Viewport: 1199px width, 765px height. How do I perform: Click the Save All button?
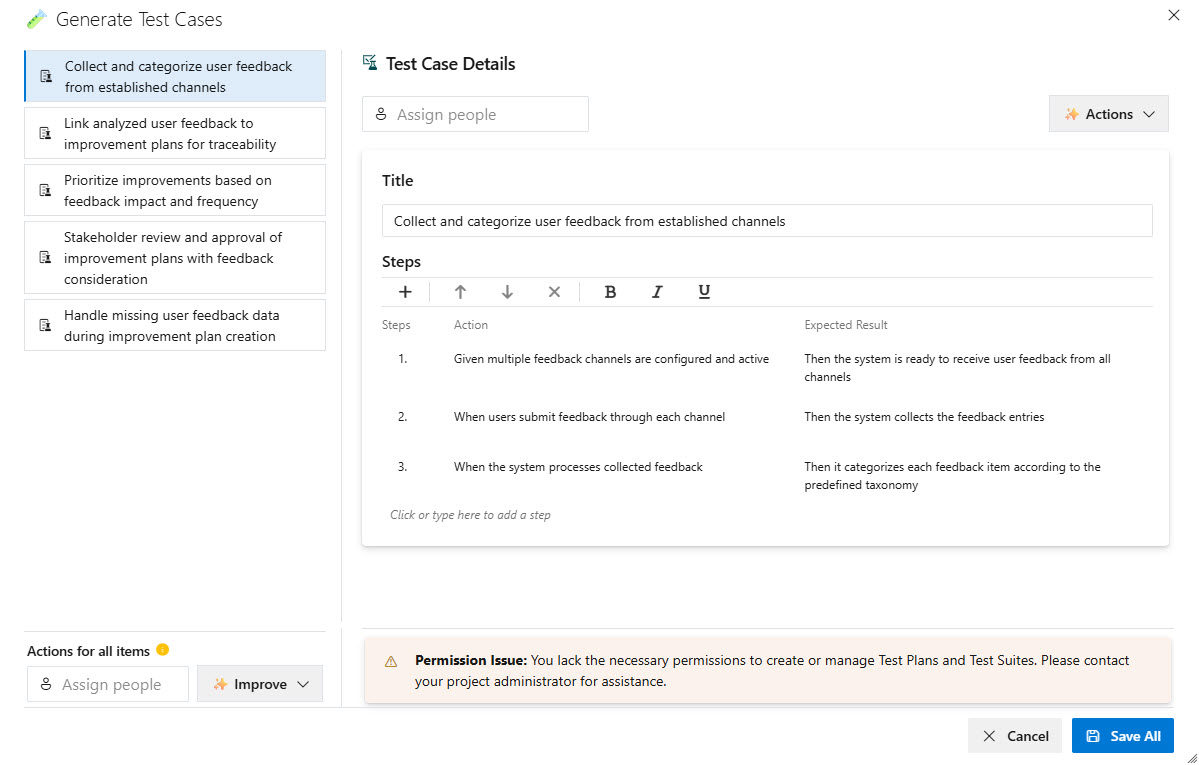(x=1122, y=735)
